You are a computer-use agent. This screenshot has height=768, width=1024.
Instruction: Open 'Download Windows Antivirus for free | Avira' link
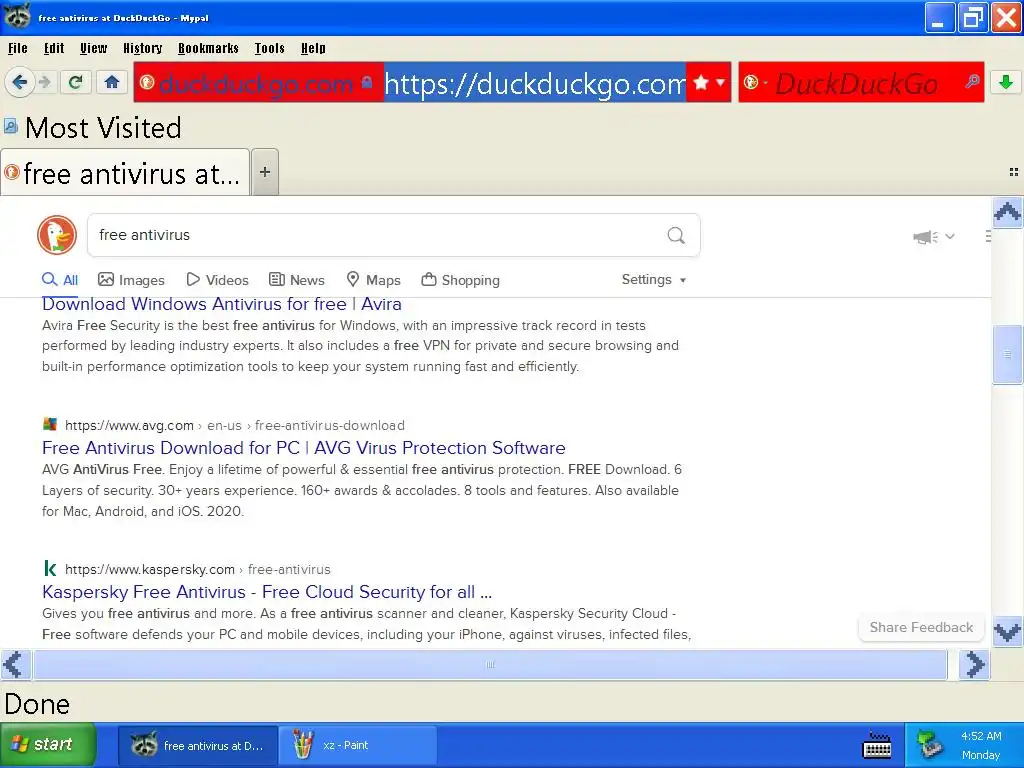click(x=221, y=304)
